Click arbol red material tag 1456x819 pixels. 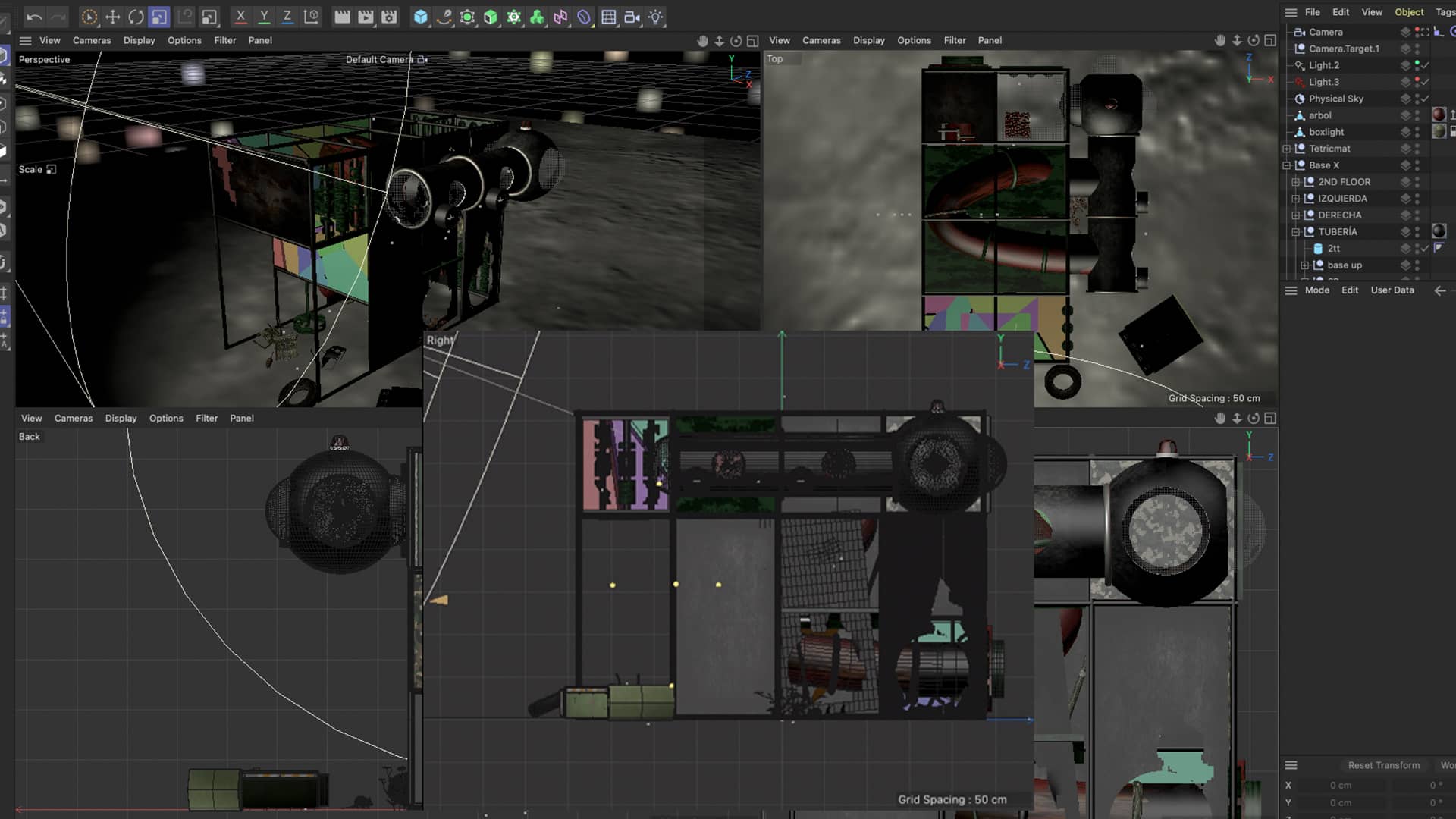coord(1439,115)
